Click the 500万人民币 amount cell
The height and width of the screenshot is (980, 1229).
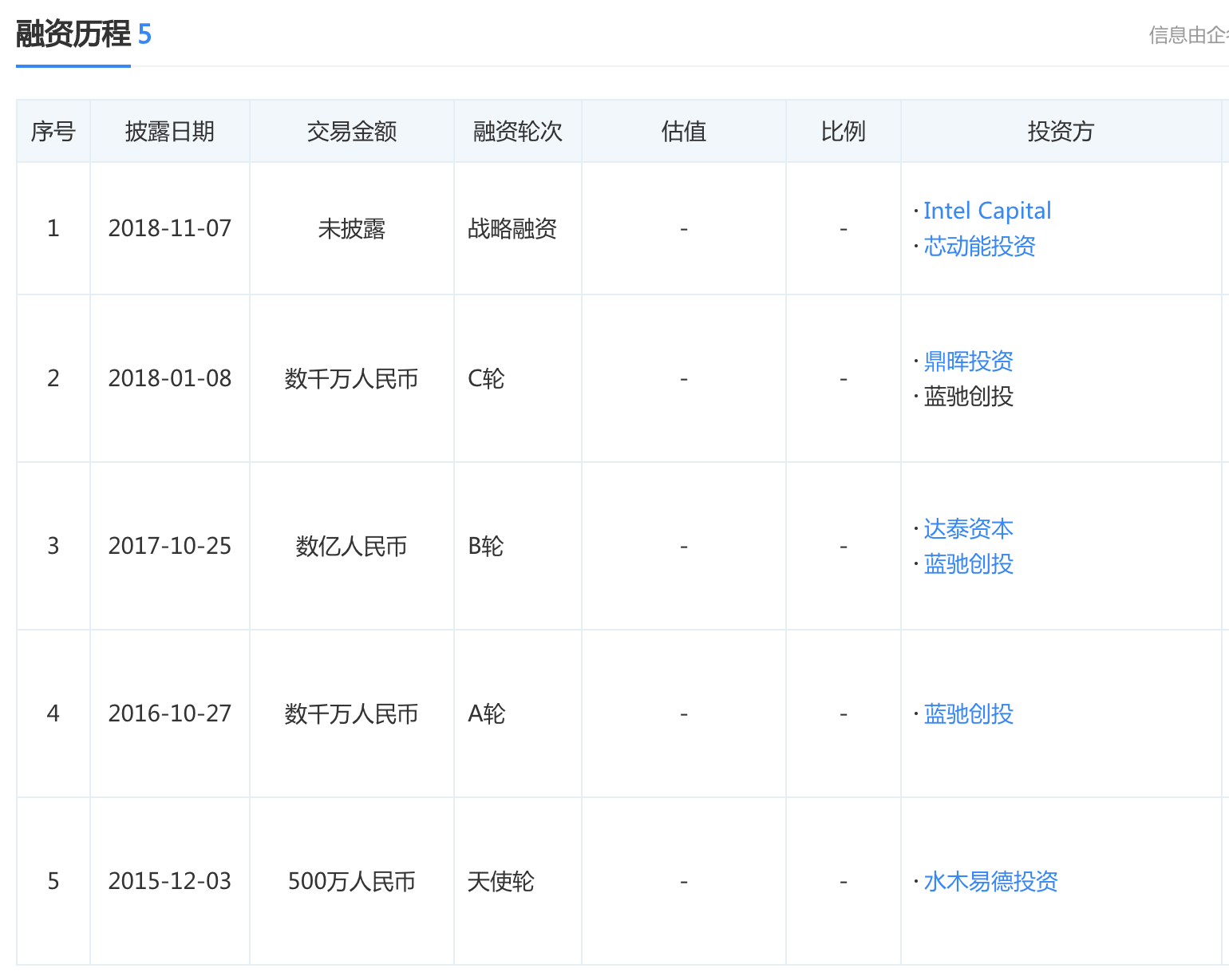click(x=352, y=881)
